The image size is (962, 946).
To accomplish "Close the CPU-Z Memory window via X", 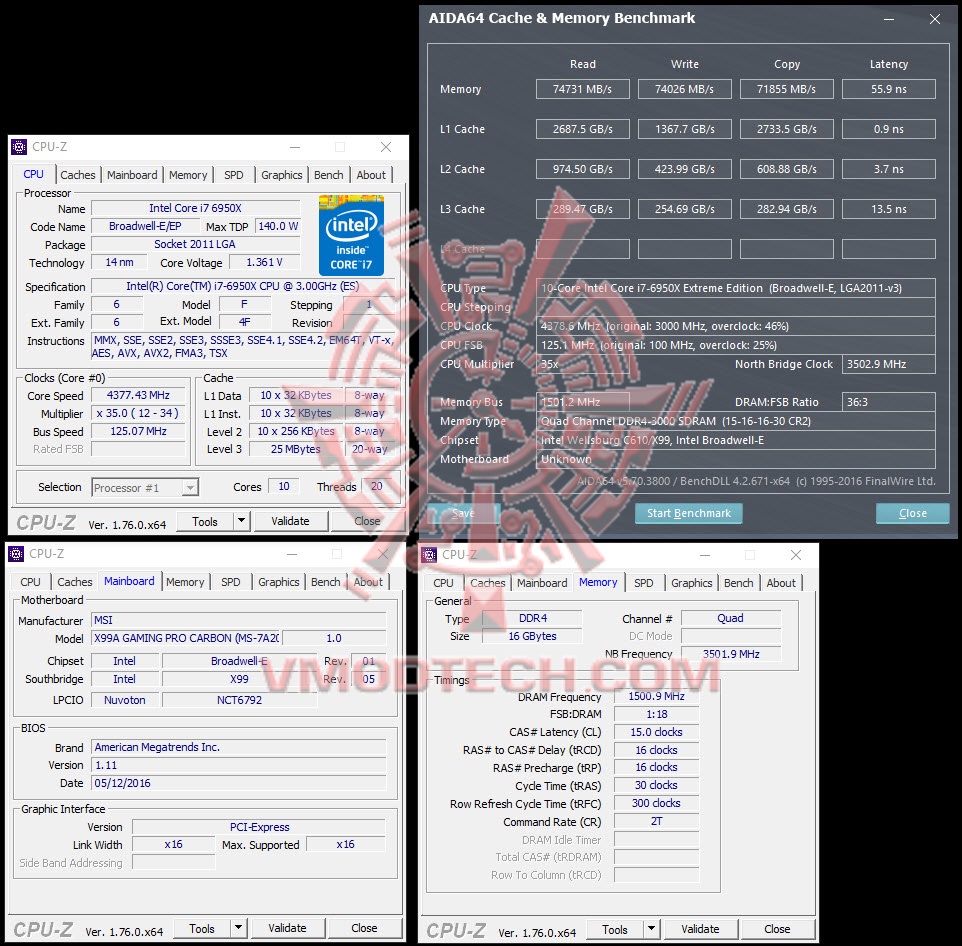I will 796,555.
